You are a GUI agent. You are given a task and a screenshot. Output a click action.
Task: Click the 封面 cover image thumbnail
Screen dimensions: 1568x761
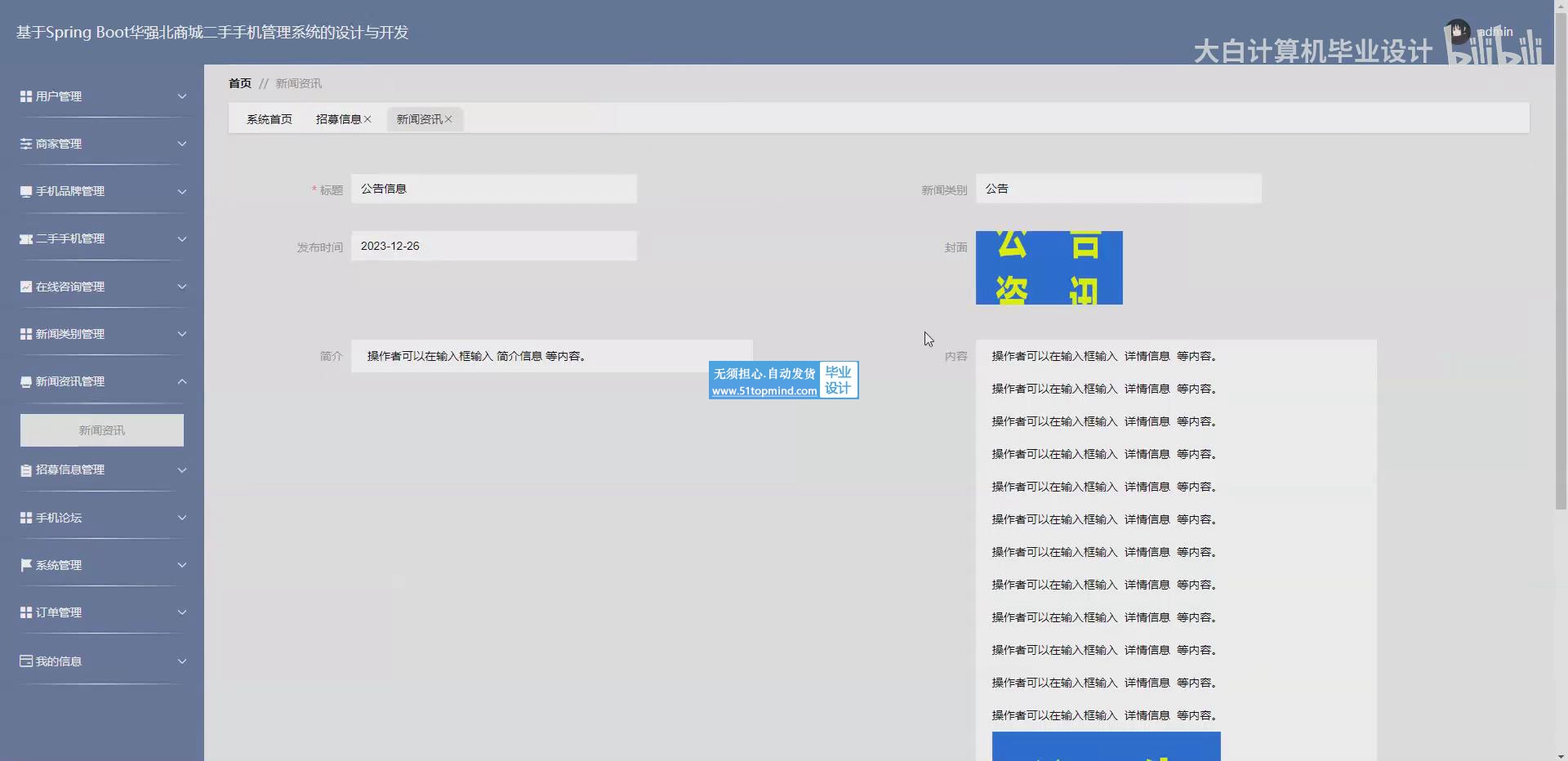(x=1049, y=268)
